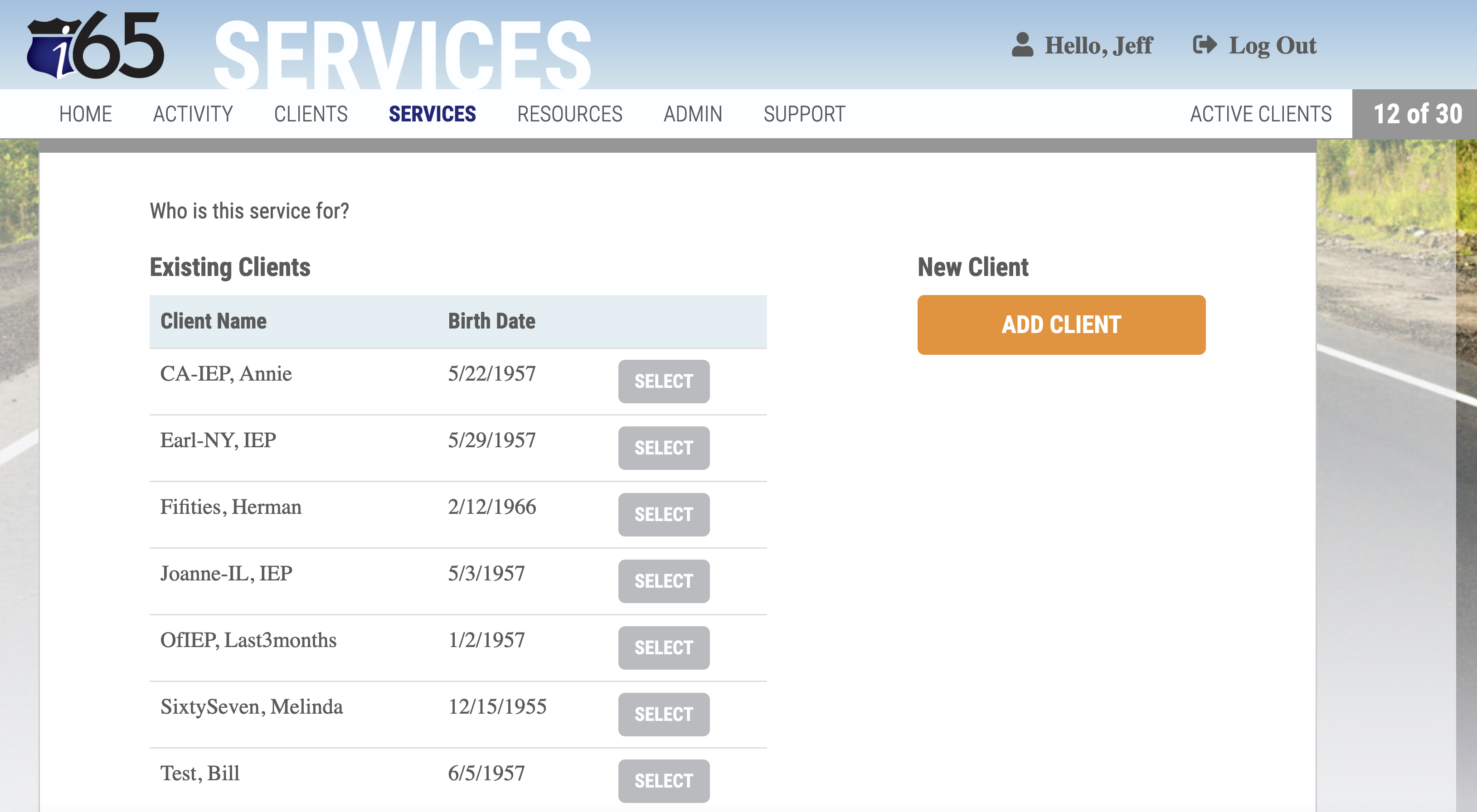Open the Services menu item

click(432, 114)
